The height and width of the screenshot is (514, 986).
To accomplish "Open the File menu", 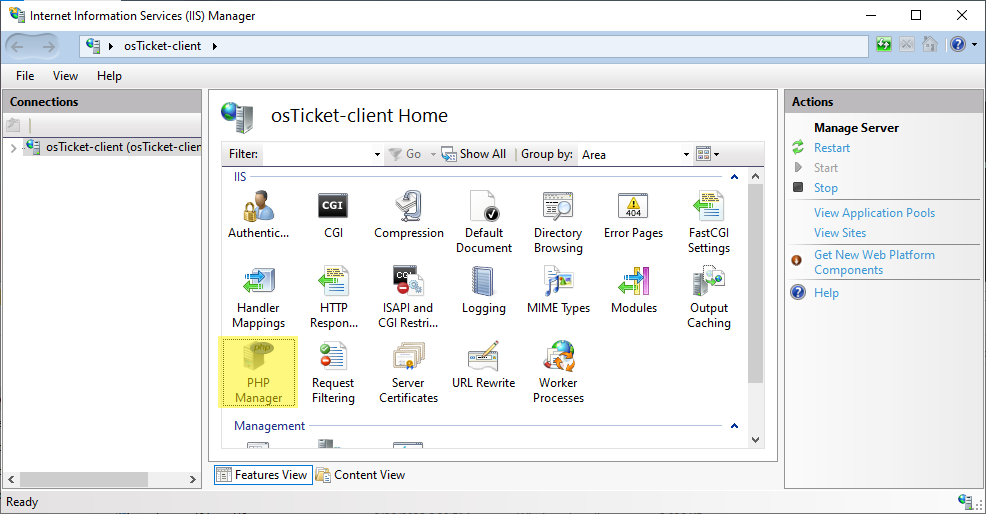I will [x=25, y=75].
